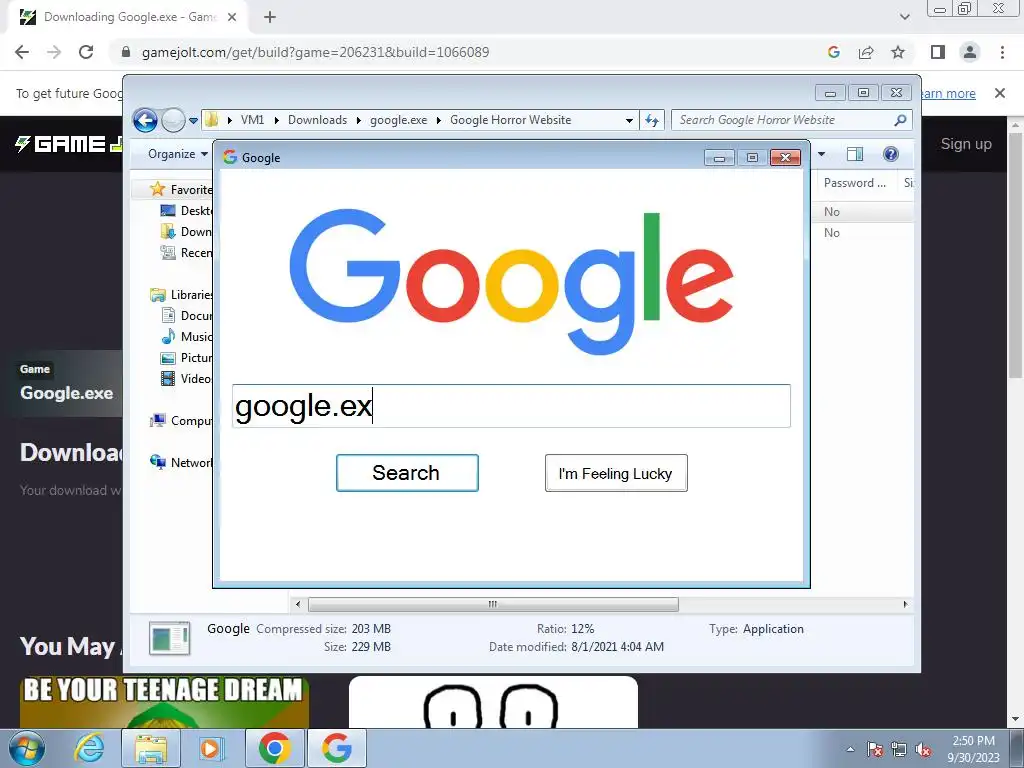
Task: Select Documents library in navigation pane
Action: pyautogui.click(x=187, y=315)
